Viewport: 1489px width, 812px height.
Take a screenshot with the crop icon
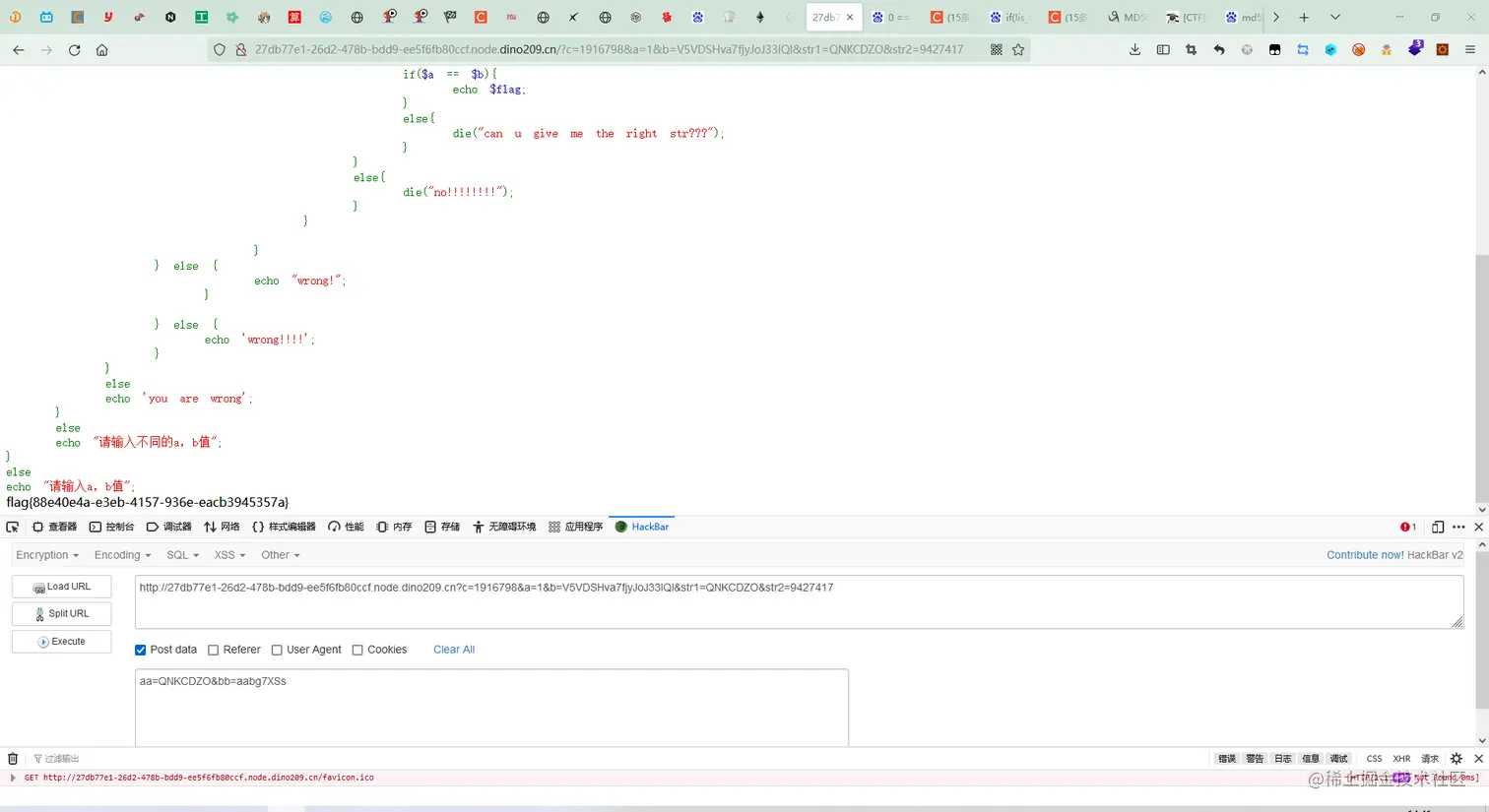point(1191,49)
